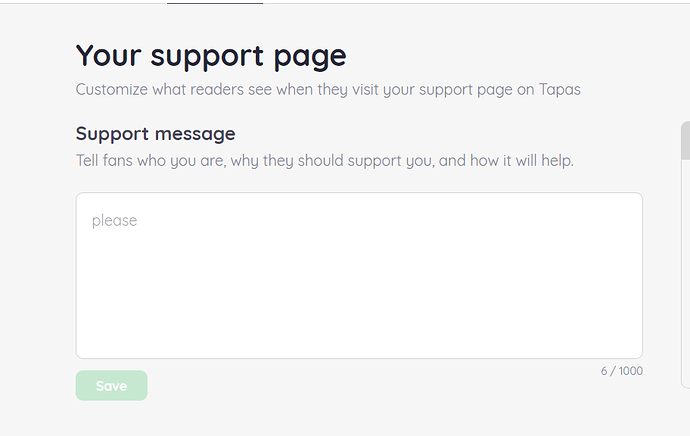Click the word "support" in the main heading
The height and width of the screenshot is (436, 690).
coord(211,56)
